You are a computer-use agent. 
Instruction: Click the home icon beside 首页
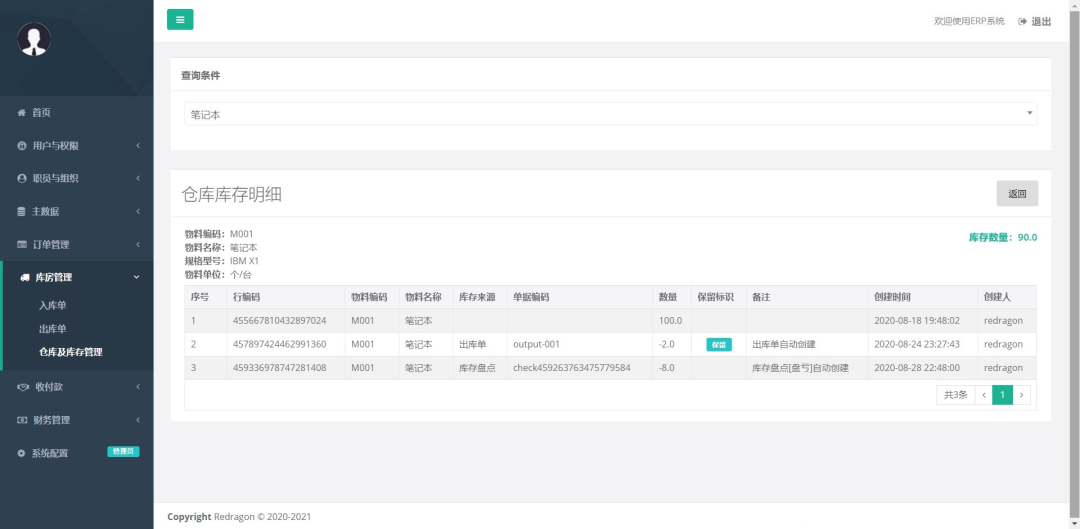point(22,113)
